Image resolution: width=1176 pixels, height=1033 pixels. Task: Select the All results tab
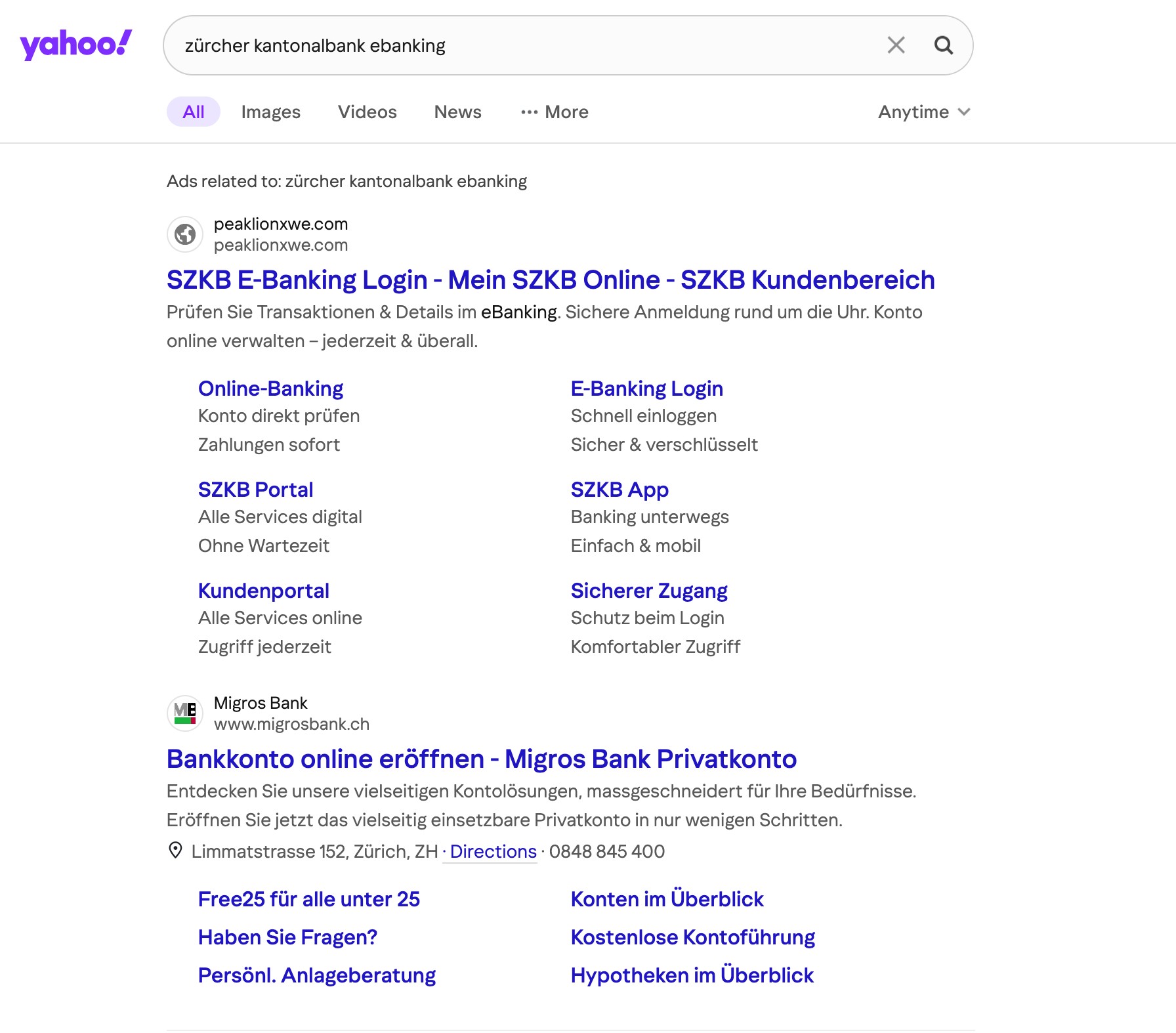pyautogui.click(x=194, y=112)
